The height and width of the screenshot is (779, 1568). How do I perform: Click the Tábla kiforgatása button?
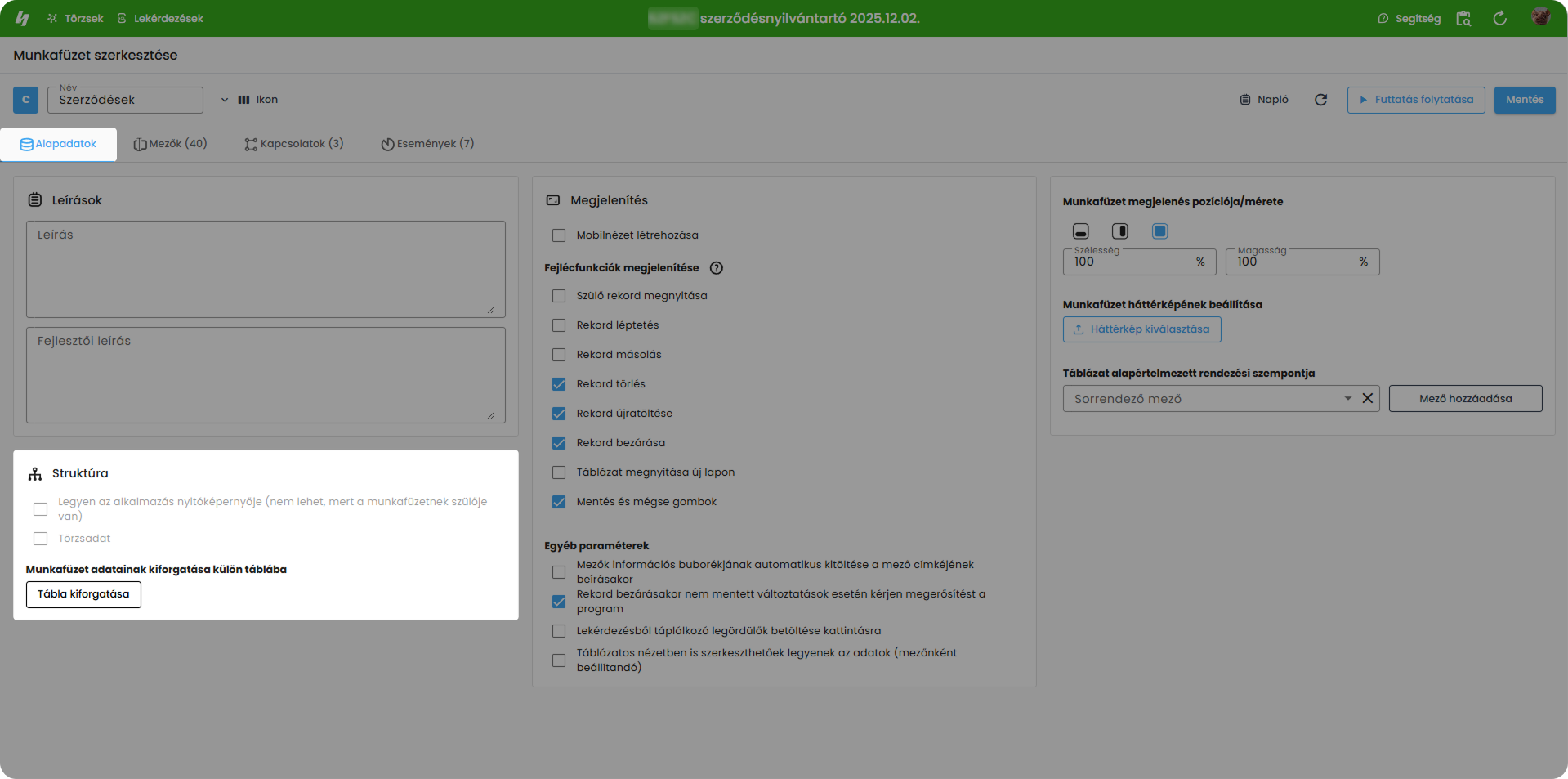[83, 594]
